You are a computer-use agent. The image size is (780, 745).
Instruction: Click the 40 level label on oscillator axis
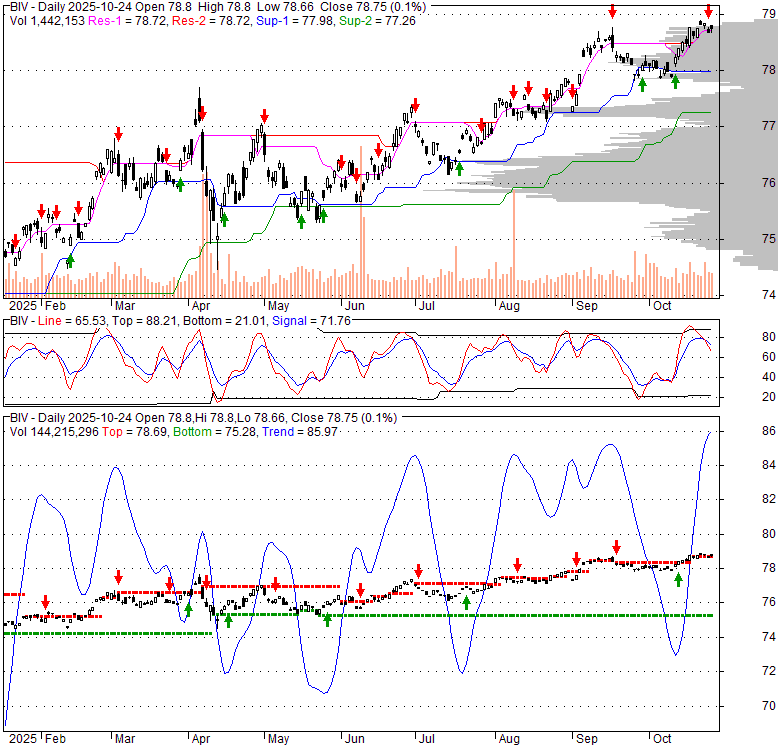[769, 377]
